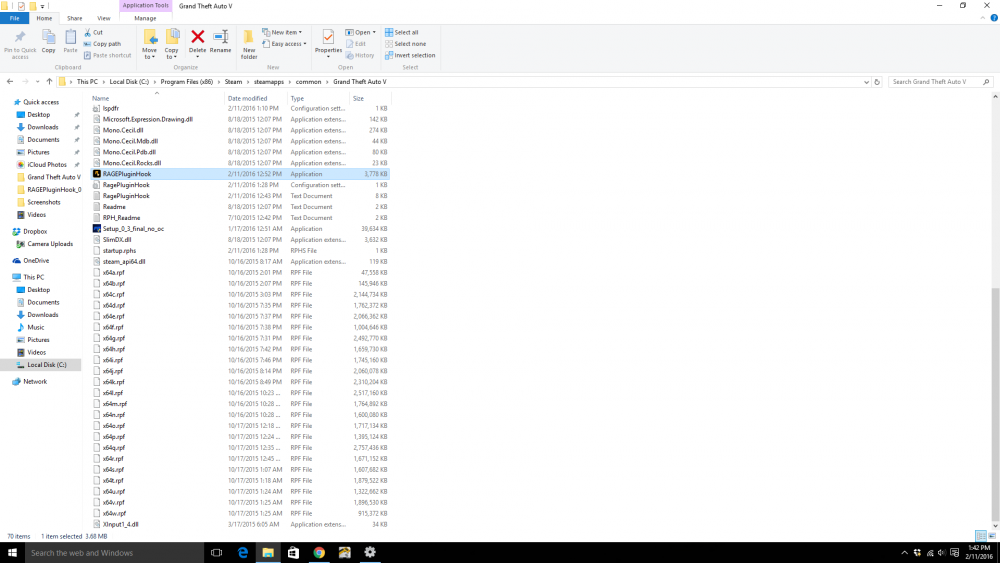Click the Windows Store taskbar icon

[293, 553]
